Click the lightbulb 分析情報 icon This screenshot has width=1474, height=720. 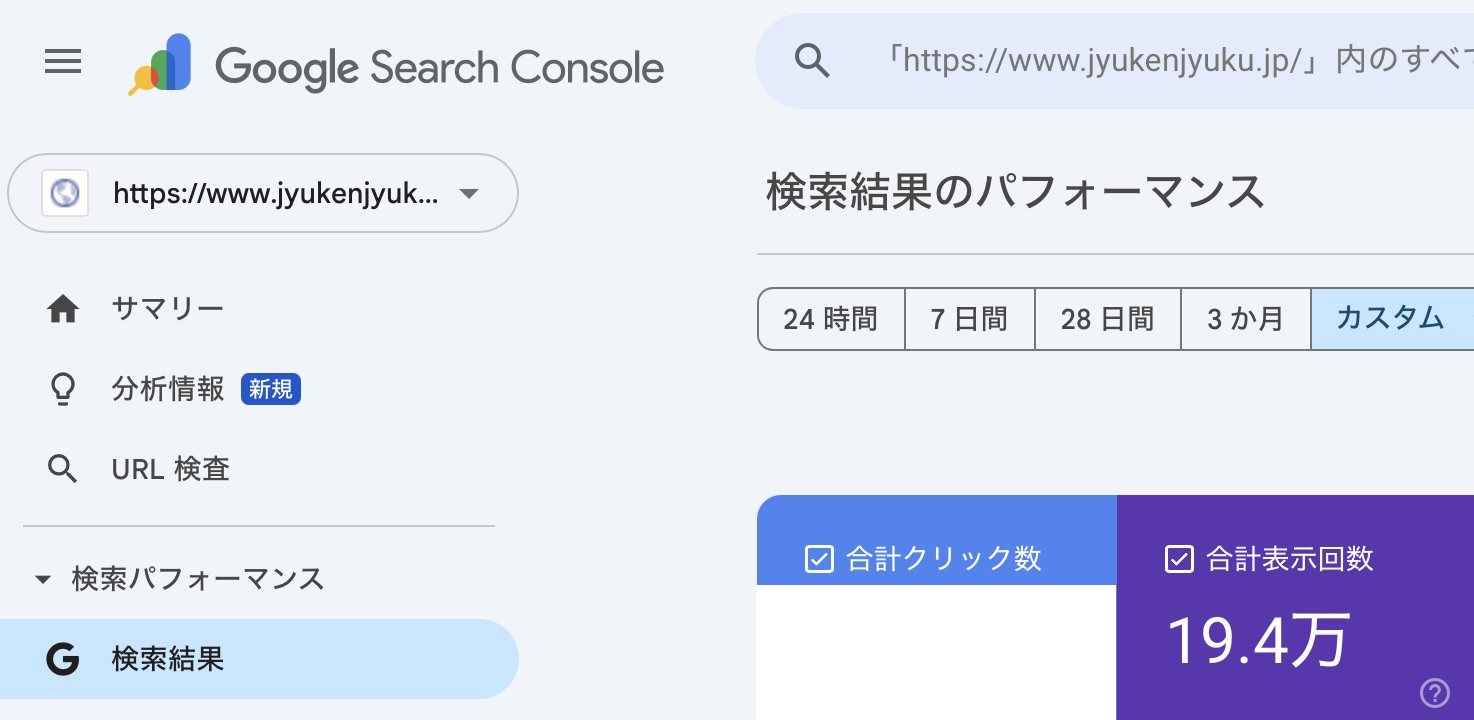click(x=63, y=390)
